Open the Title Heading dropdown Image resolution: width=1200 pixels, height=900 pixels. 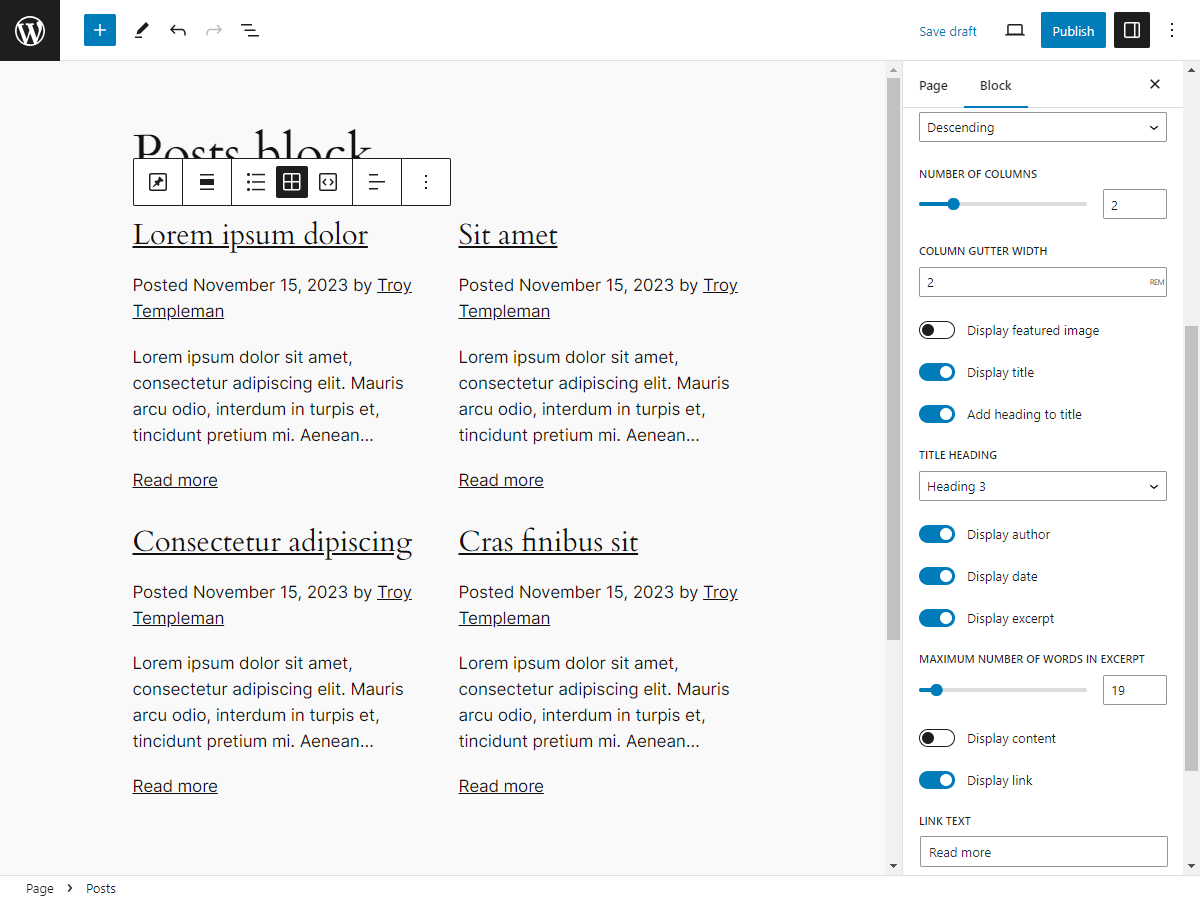click(x=1043, y=486)
